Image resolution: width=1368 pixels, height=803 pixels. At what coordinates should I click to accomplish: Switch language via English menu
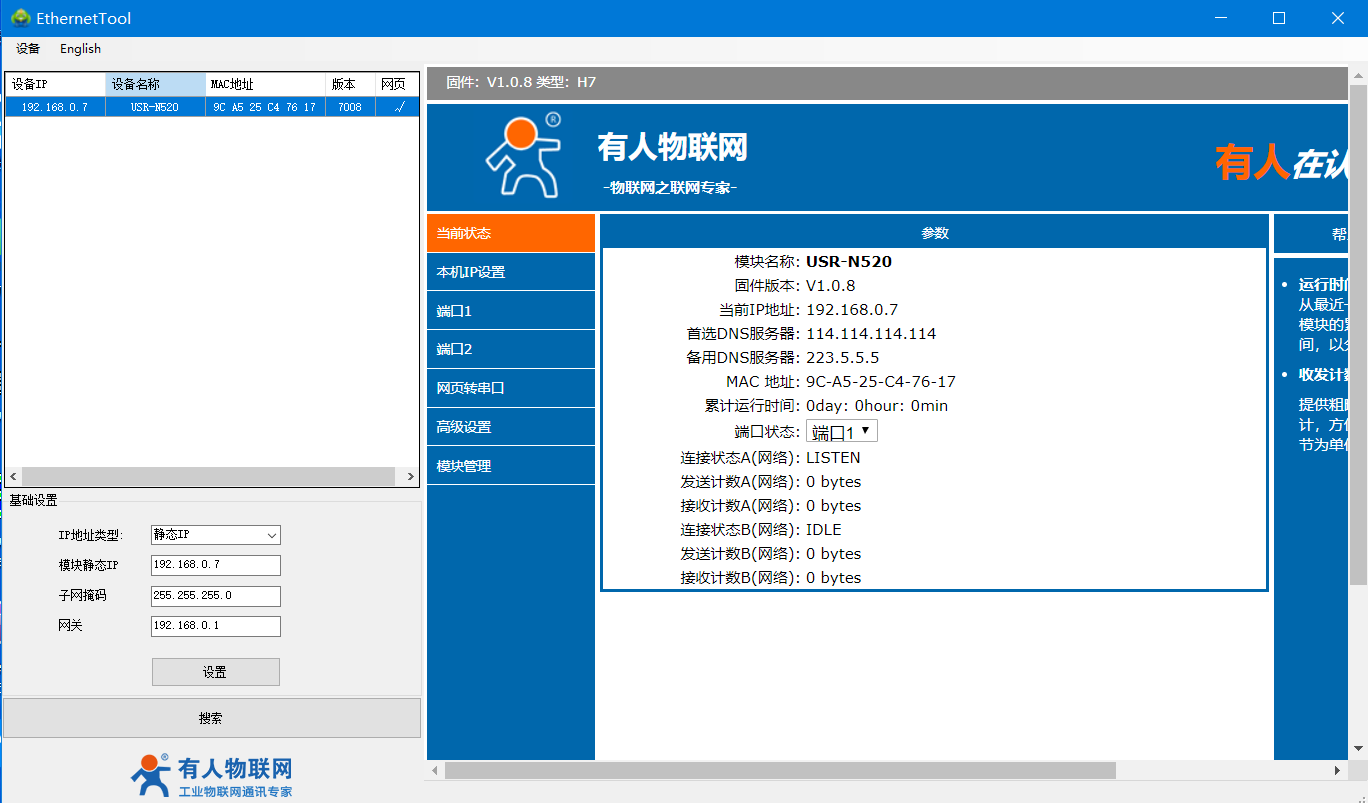[x=80, y=49]
